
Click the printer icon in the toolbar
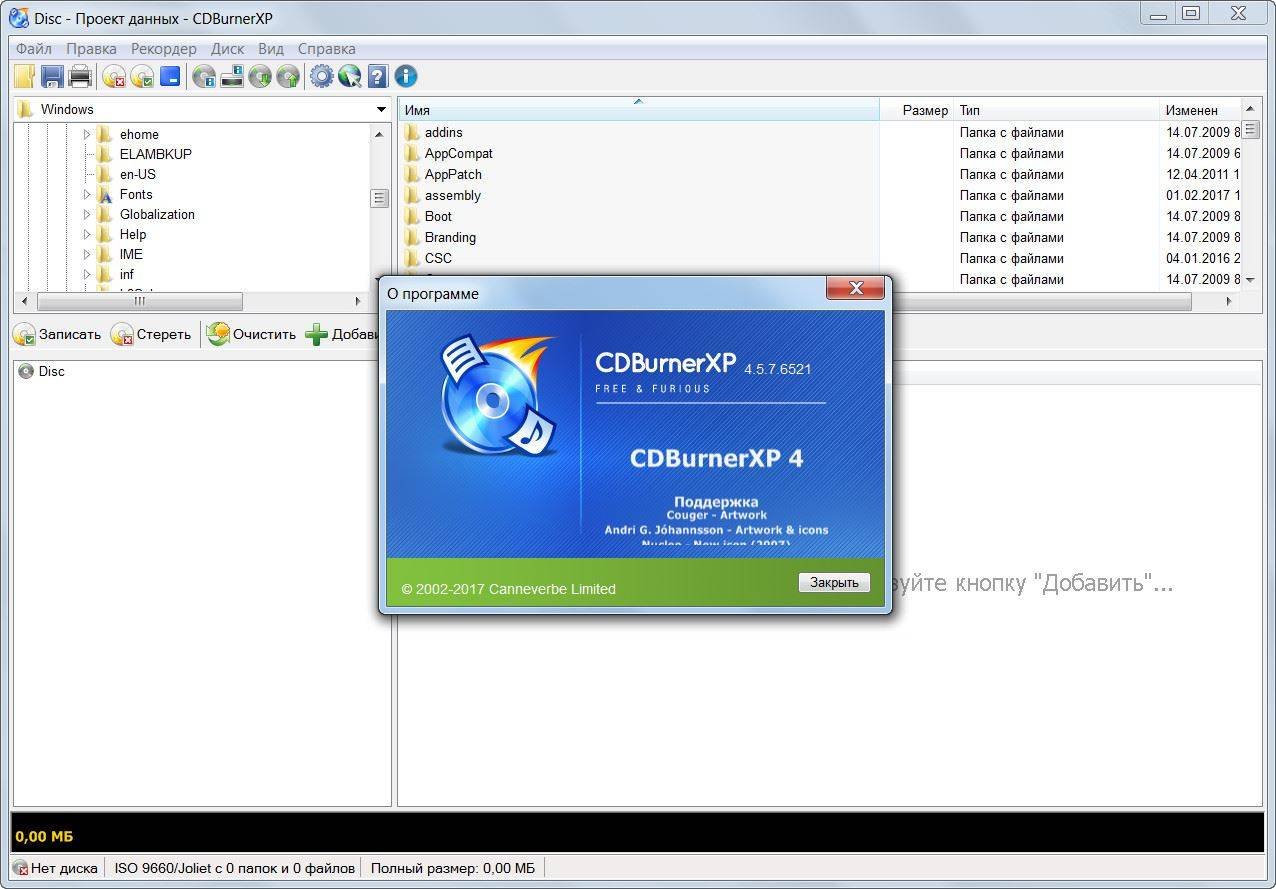tap(80, 76)
